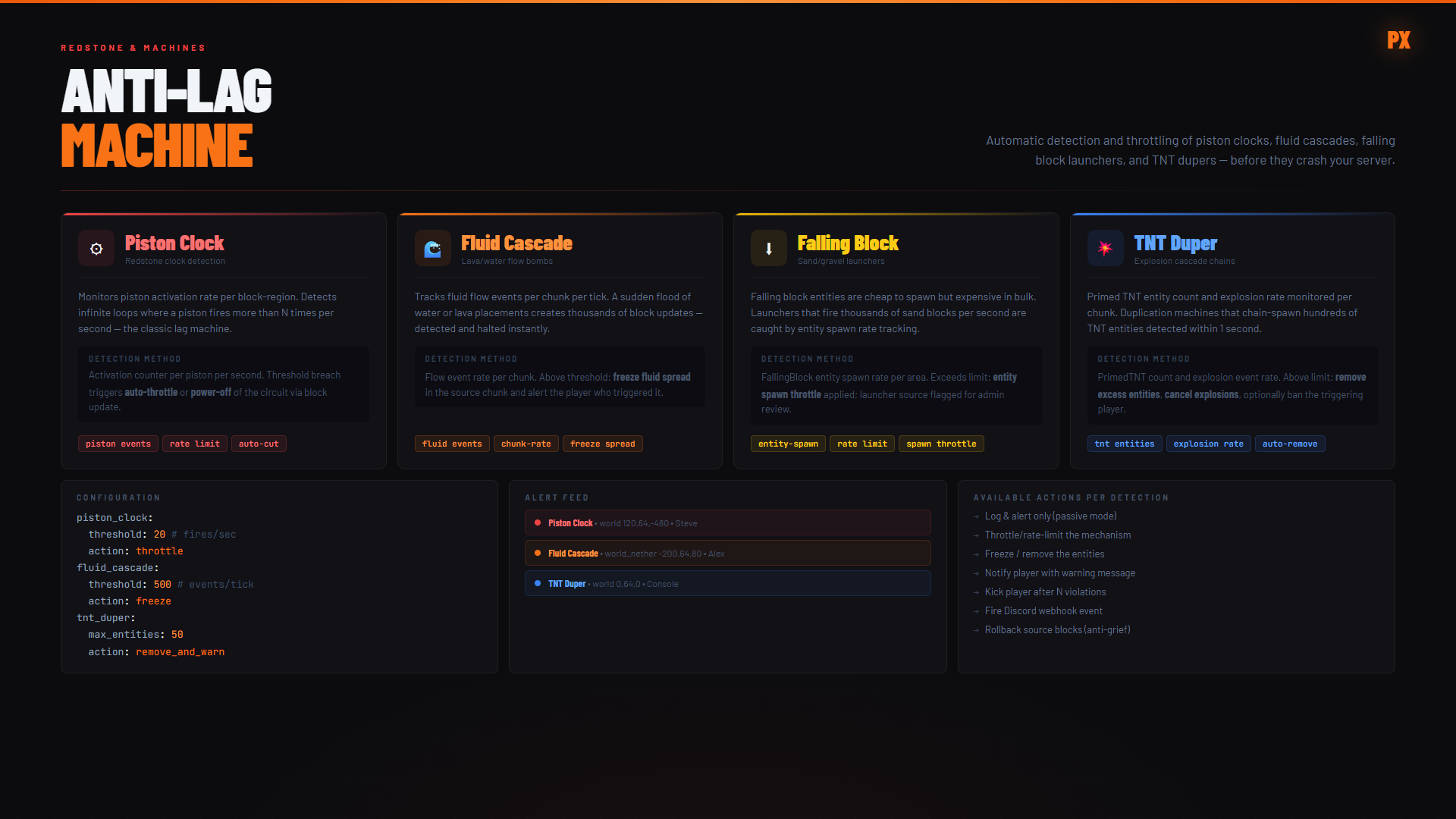Image resolution: width=1456 pixels, height=819 pixels.
Task: Click the 'Piston Clock' card title
Action: [x=174, y=243]
